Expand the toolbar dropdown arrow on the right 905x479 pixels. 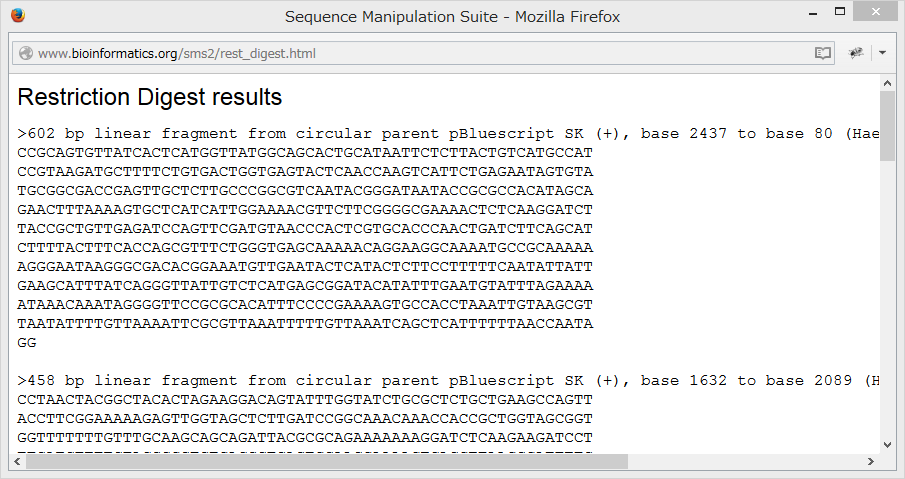883,53
